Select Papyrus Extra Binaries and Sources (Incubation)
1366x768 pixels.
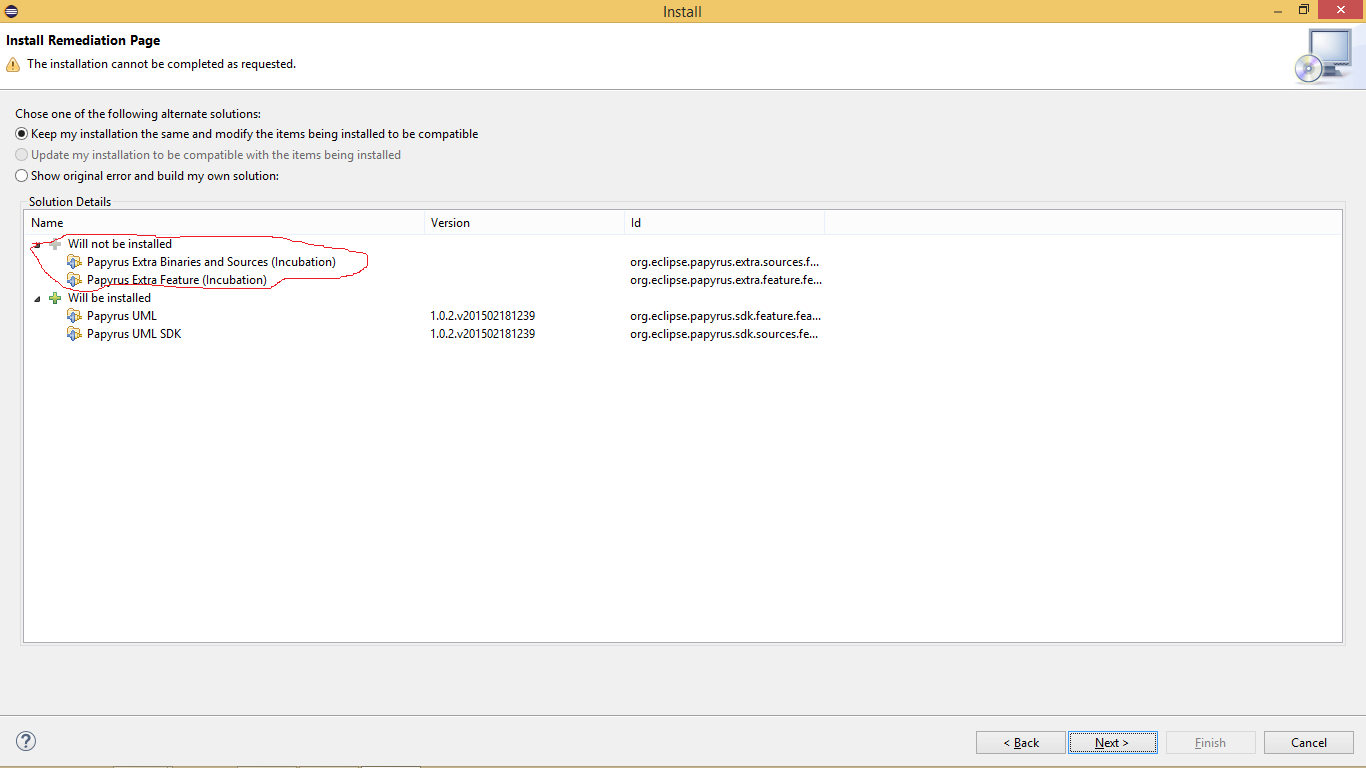(x=211, y=262)
